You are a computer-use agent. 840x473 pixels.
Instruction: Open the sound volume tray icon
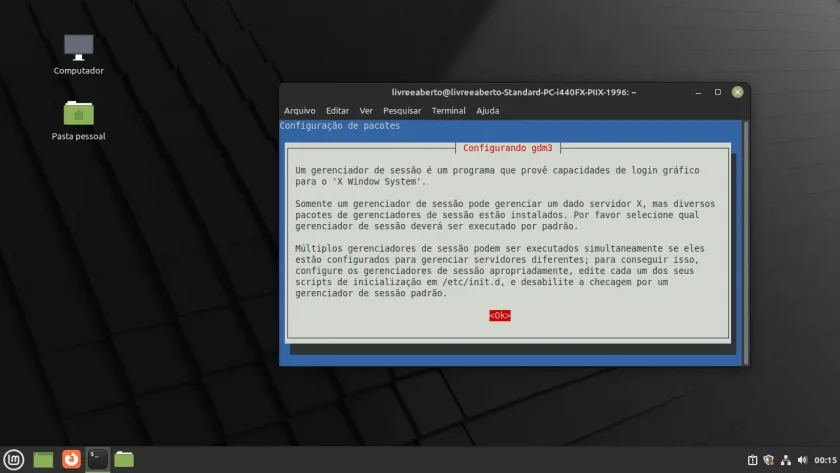tap(802, 460)
